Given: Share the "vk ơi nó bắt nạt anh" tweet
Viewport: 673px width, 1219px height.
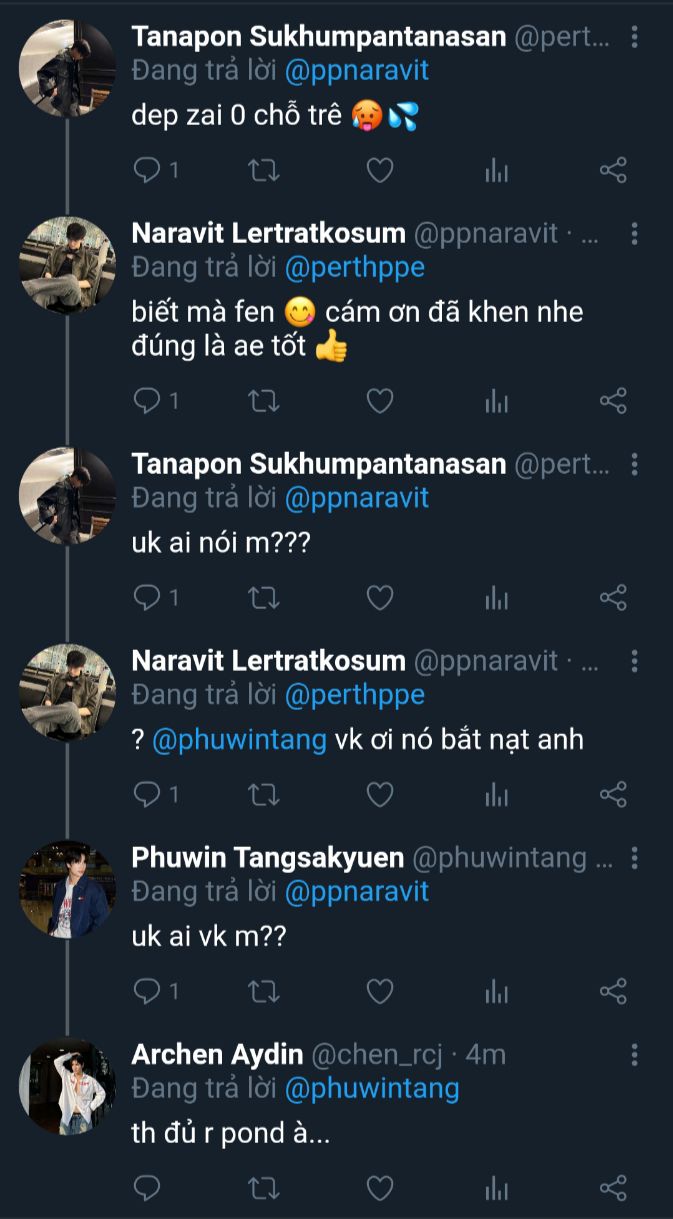Looking at the screenshot, I should click(612, 794).
